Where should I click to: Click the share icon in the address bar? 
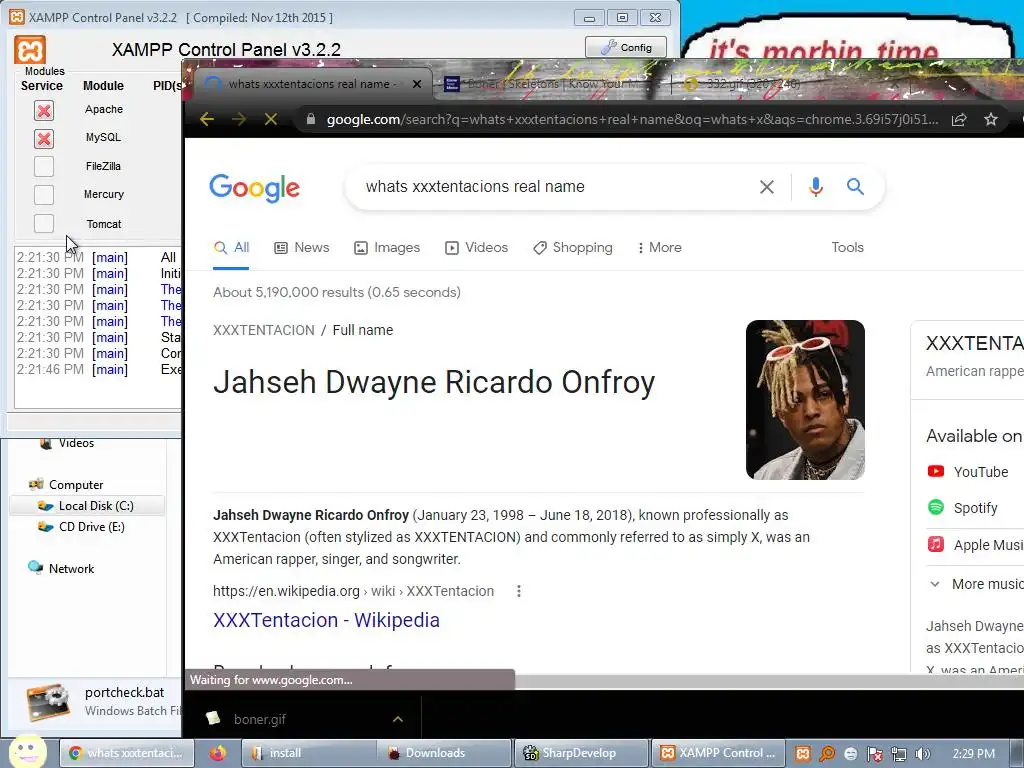click(959, 120)
